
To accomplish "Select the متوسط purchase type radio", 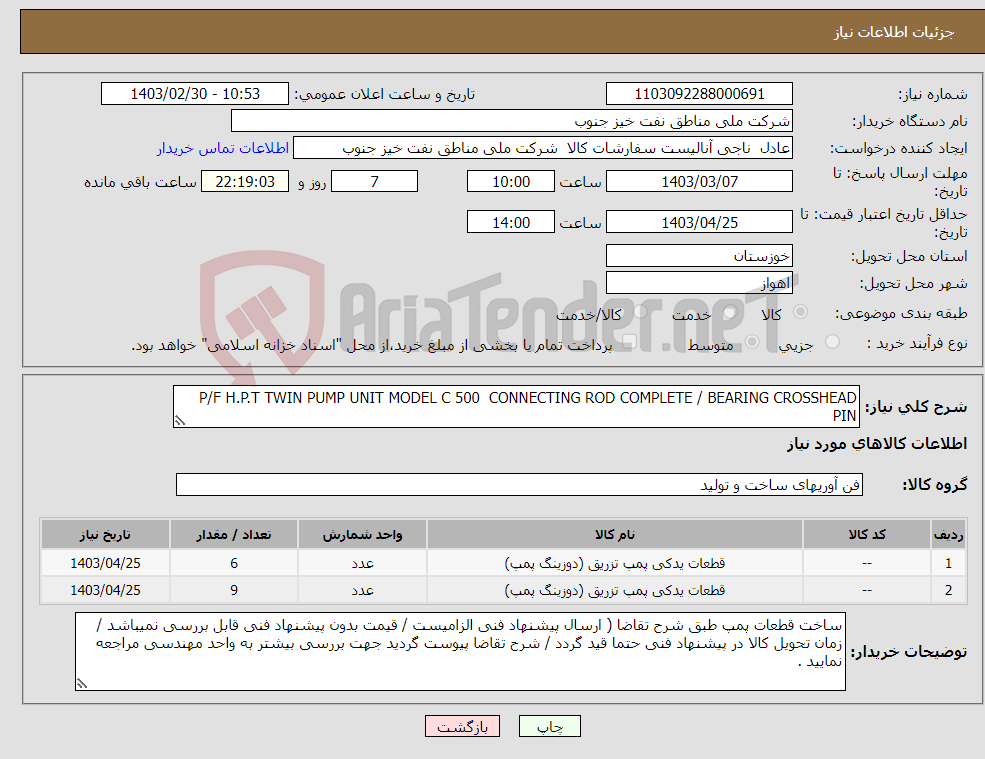I will [752, 342].
